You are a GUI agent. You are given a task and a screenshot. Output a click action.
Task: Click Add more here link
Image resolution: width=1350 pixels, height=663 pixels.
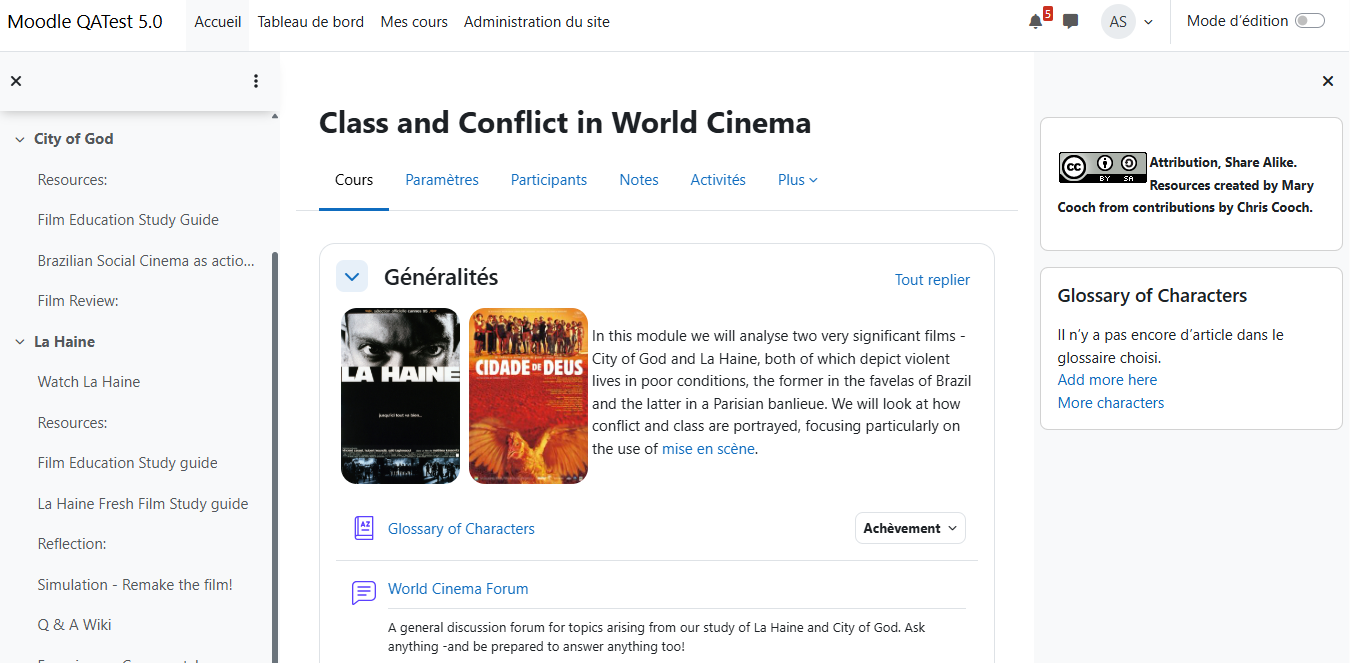tap(1107, 380)
